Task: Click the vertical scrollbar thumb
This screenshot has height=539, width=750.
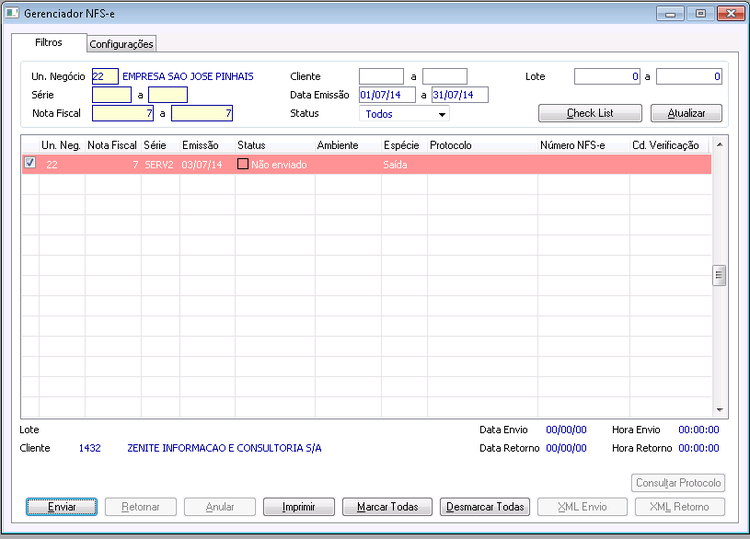Action: 719,275
